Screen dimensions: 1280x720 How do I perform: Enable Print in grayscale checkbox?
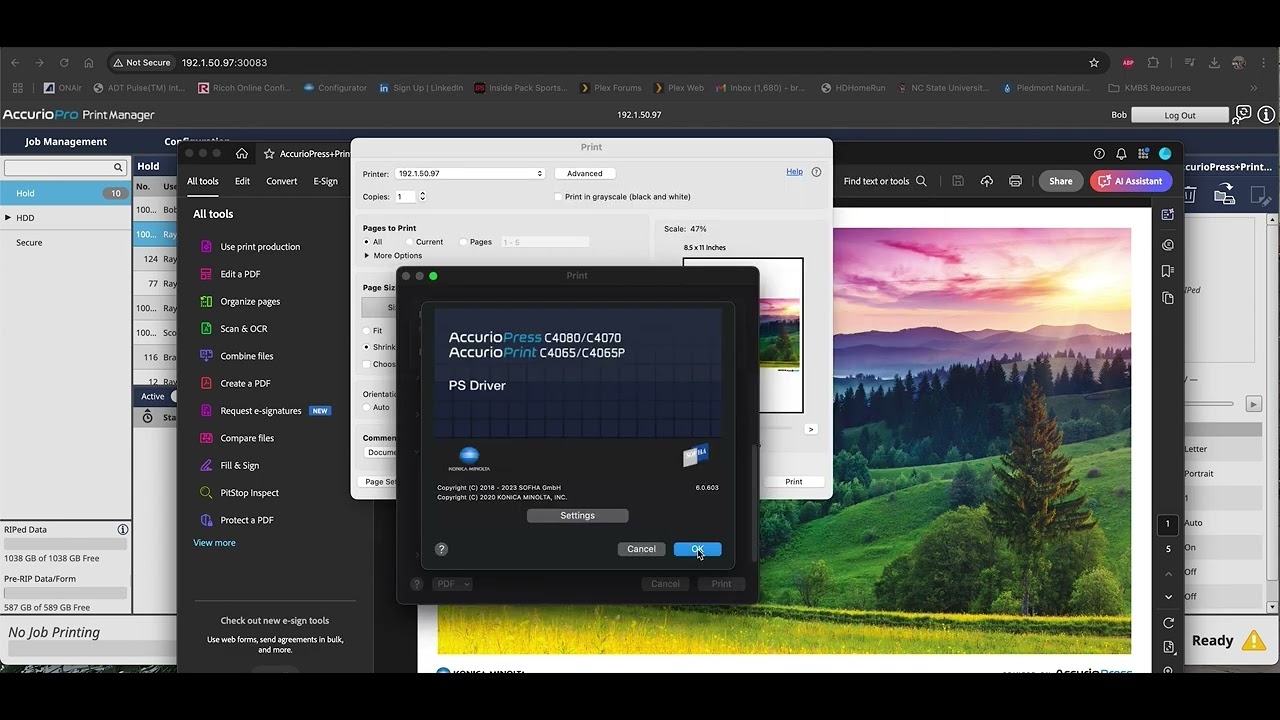tap(558, 197)
